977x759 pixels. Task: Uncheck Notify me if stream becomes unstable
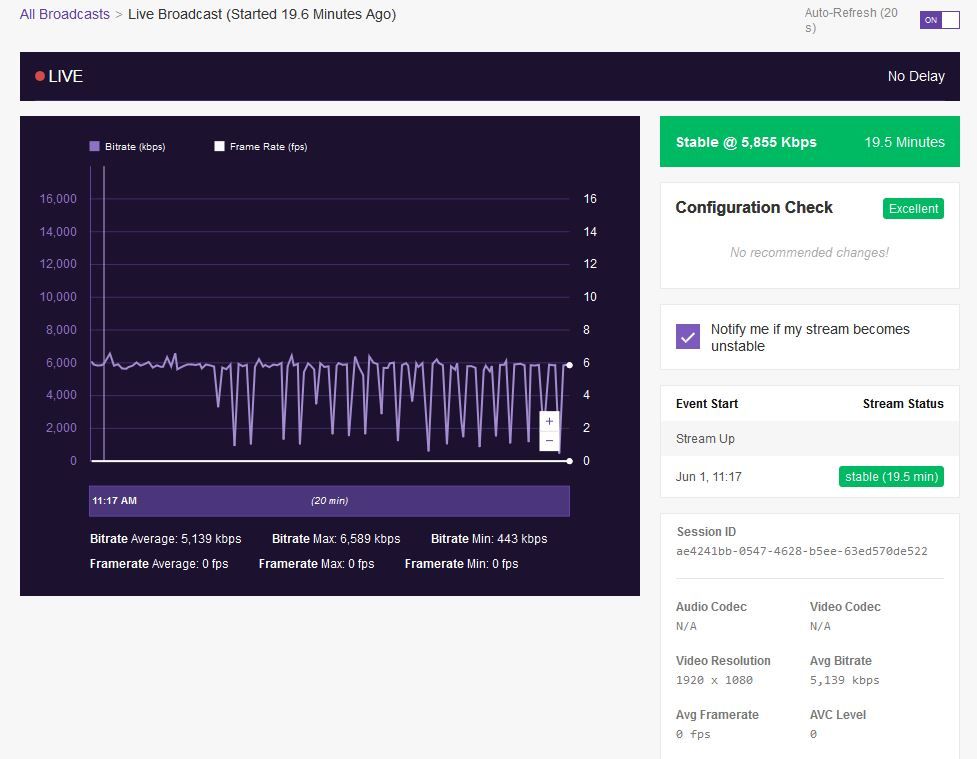[x=688, y=337]
